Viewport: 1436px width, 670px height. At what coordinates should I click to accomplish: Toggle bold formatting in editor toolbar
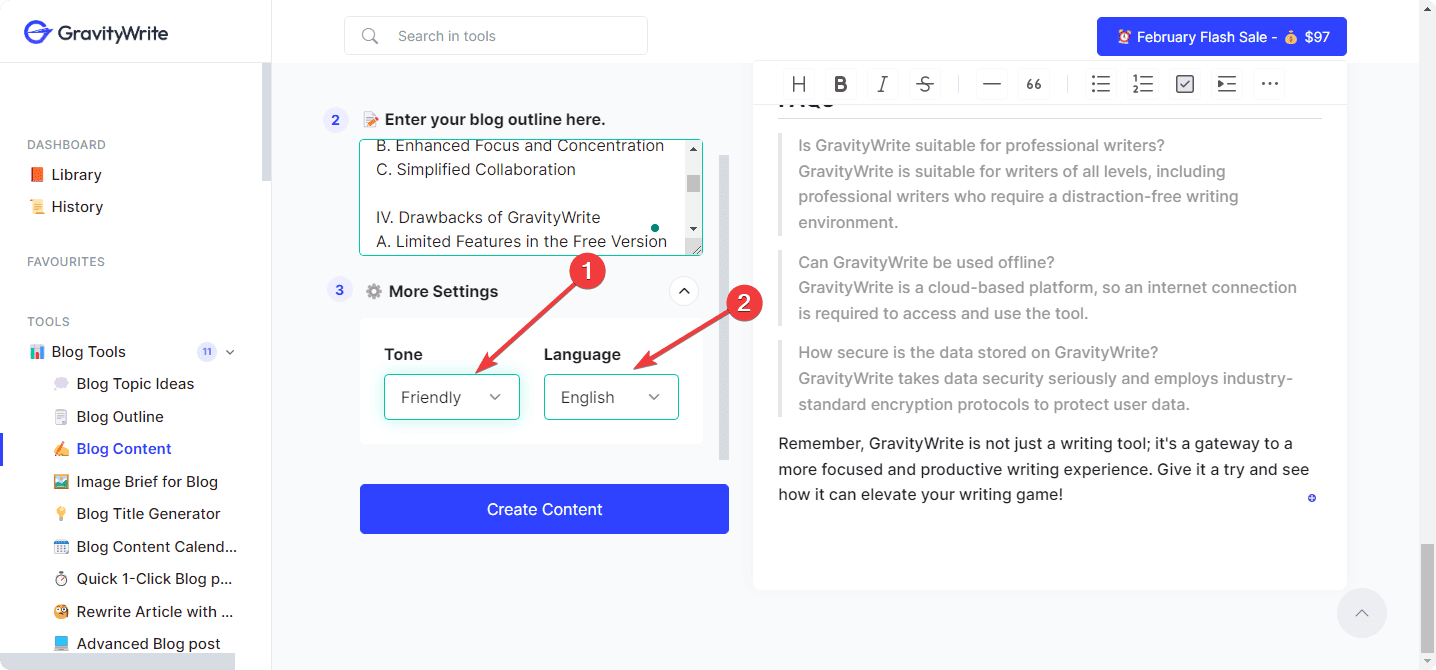(841, 84)
